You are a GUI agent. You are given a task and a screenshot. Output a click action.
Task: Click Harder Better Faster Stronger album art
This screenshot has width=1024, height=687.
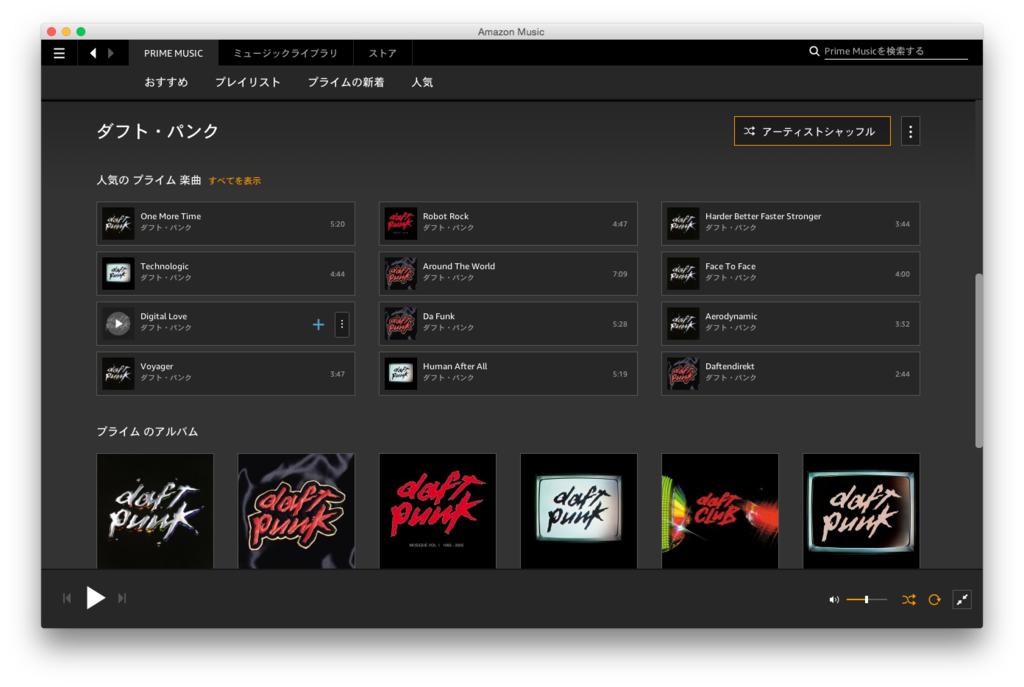[683, 224]
